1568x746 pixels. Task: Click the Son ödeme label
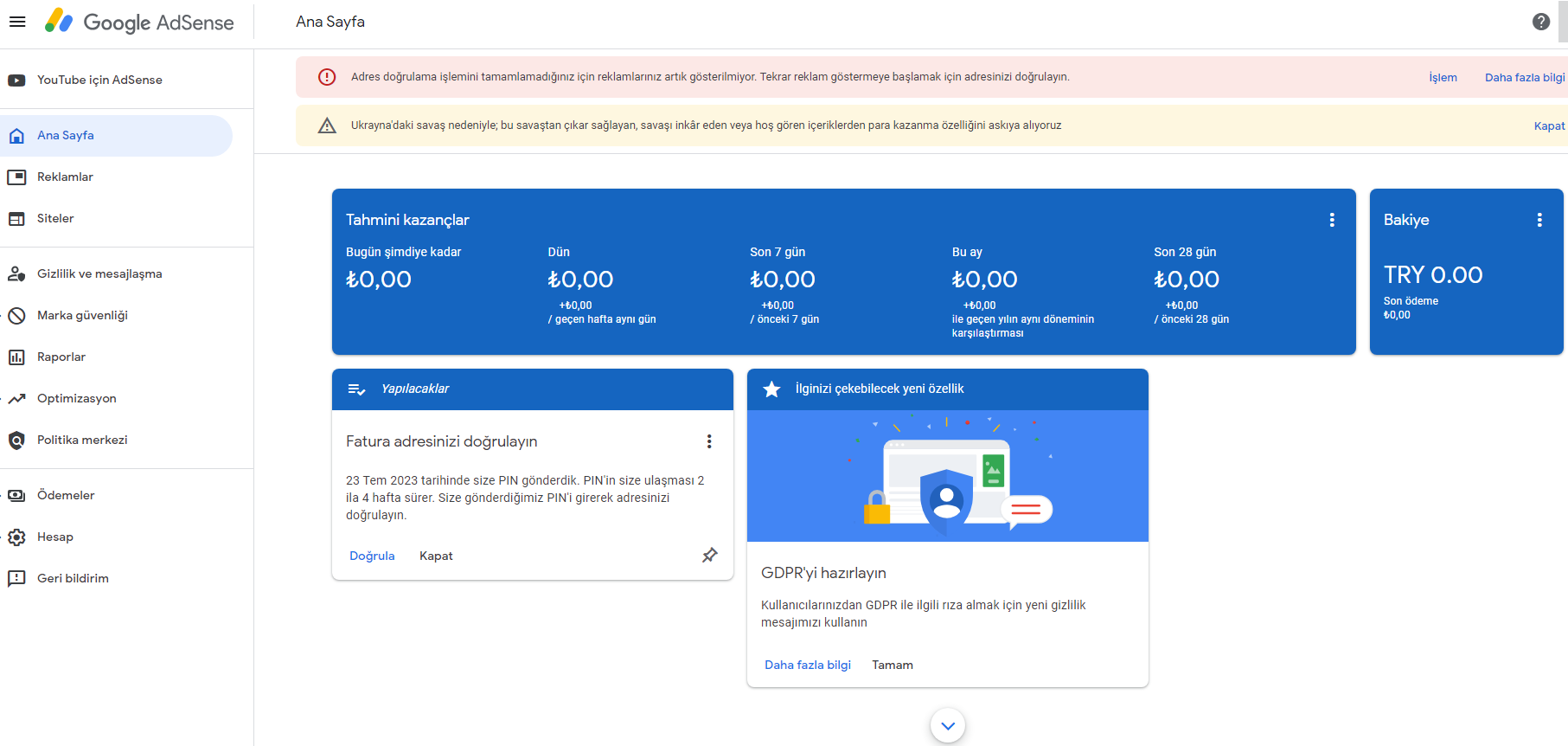[x=1411, y=301]
